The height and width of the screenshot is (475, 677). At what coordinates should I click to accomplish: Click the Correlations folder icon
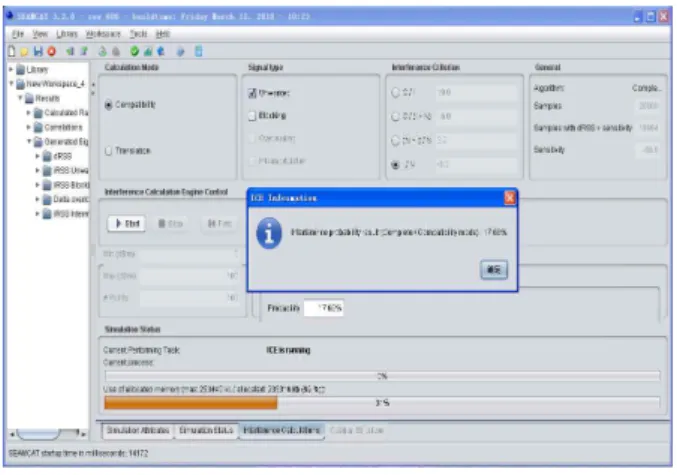[38, 127]
